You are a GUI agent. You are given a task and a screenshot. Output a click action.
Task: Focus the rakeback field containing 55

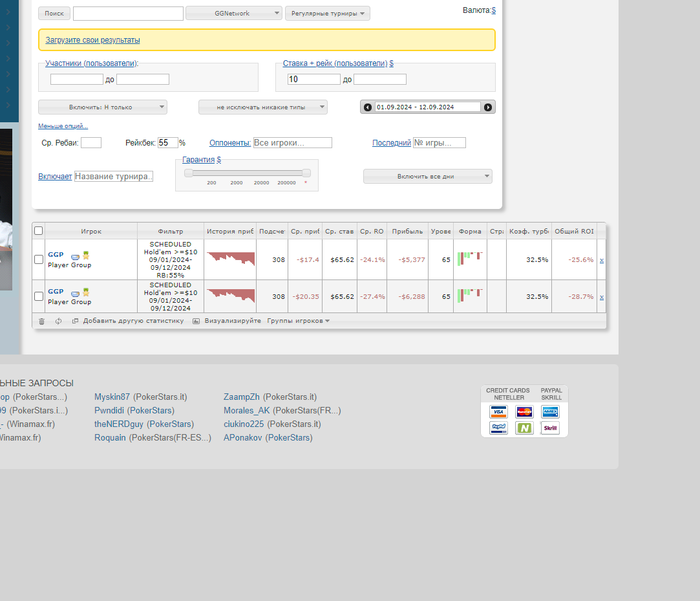(168, 143)
